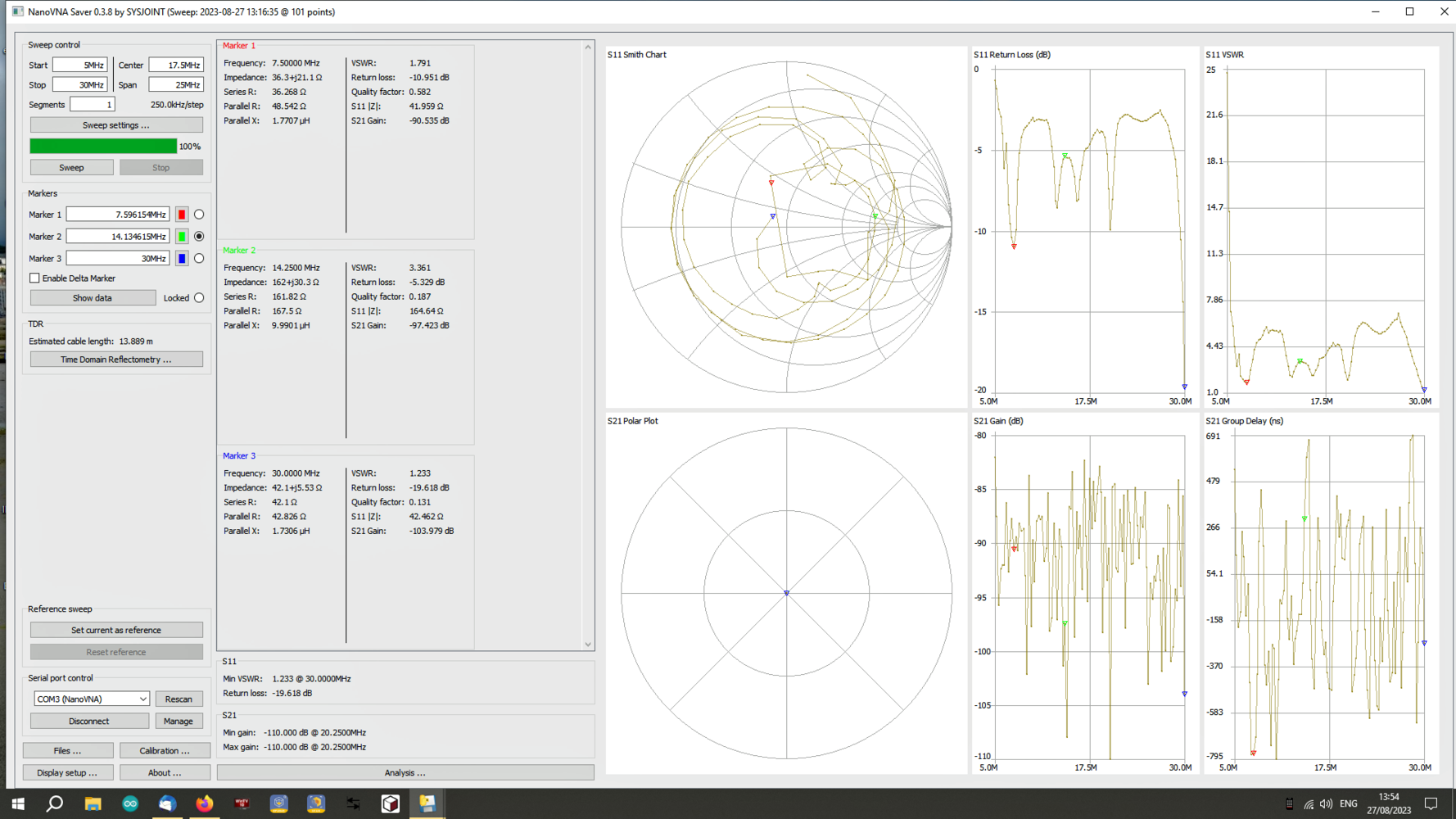Open the Windows Start menu
Screen dimensions: 1456x819
tap(18, 803)
